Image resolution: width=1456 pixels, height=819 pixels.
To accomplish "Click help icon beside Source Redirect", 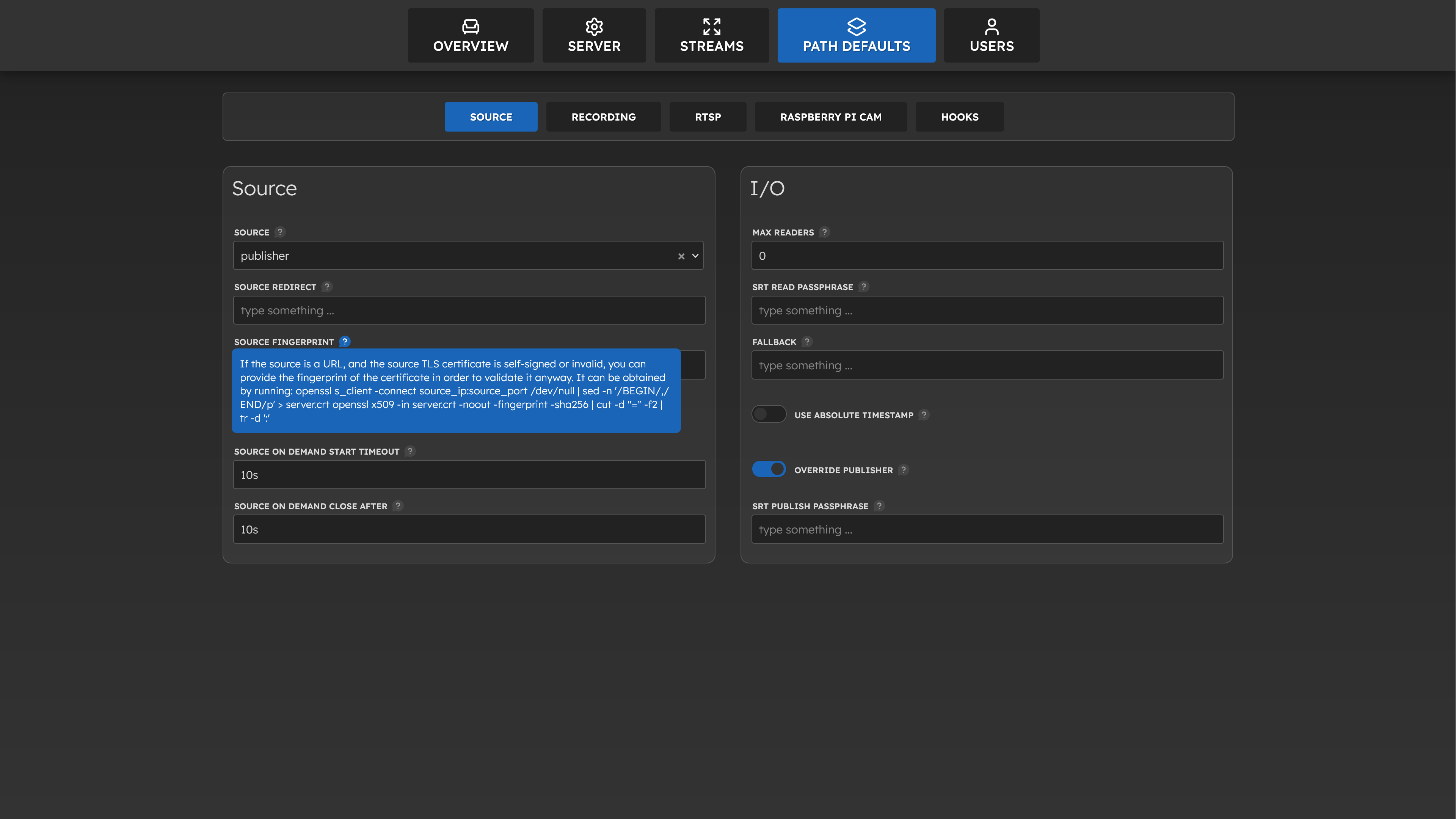I will click(327, 287).
